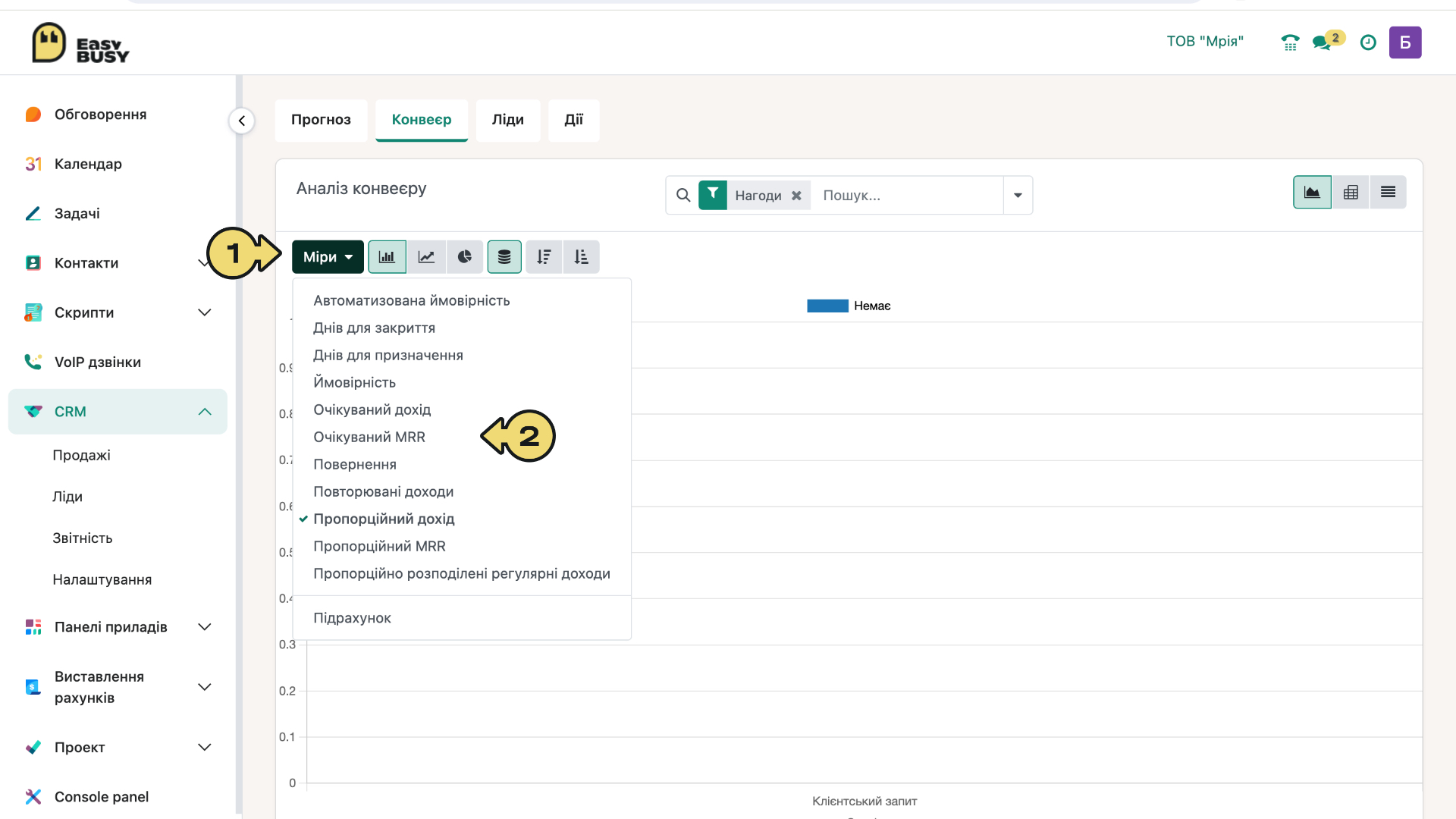The image size is (1456, 819).
Task: Go to Звітність under CRM
Action: pyautogui.click(x=83, y=538)
